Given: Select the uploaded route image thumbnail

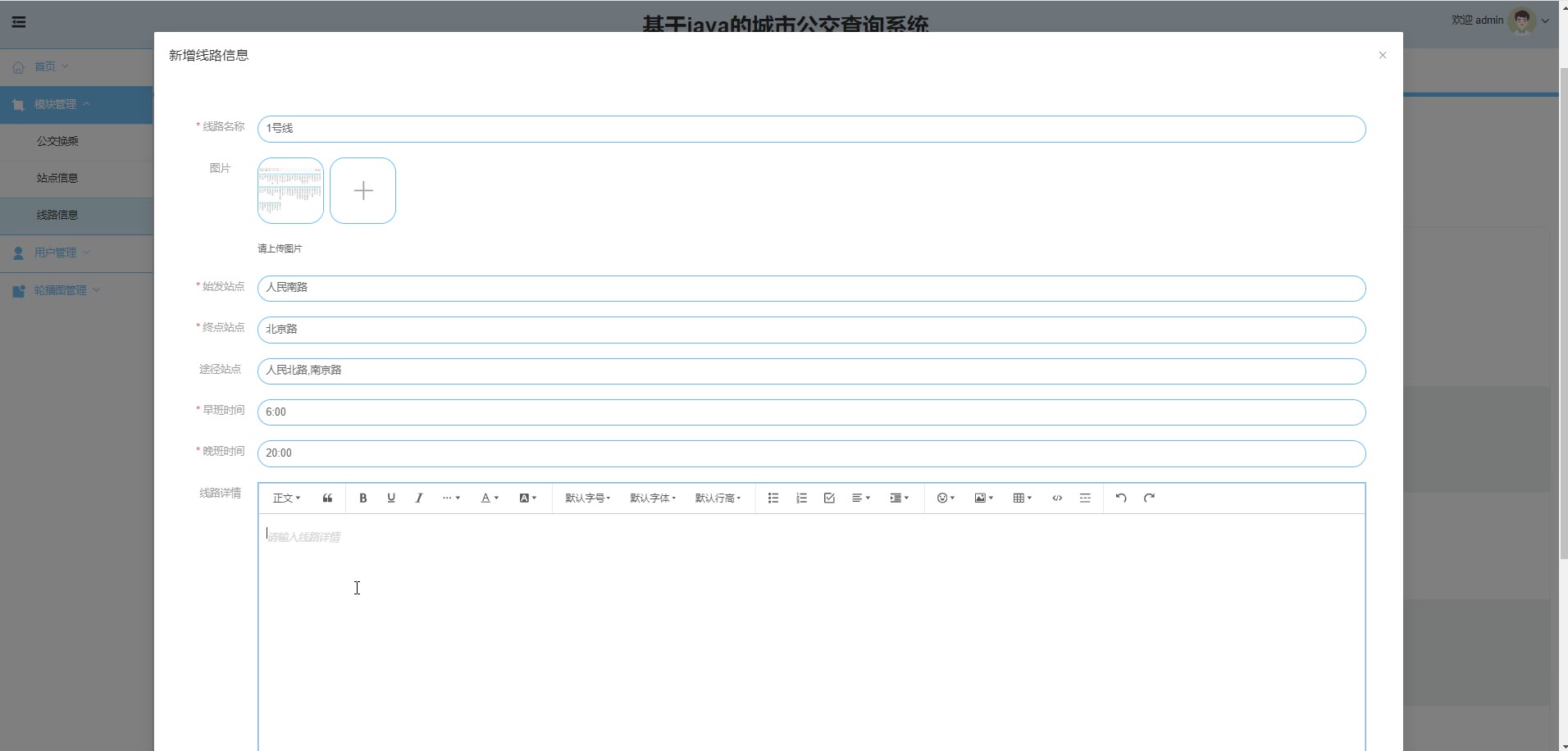Looking at the screenshot, I should point(290,190).
